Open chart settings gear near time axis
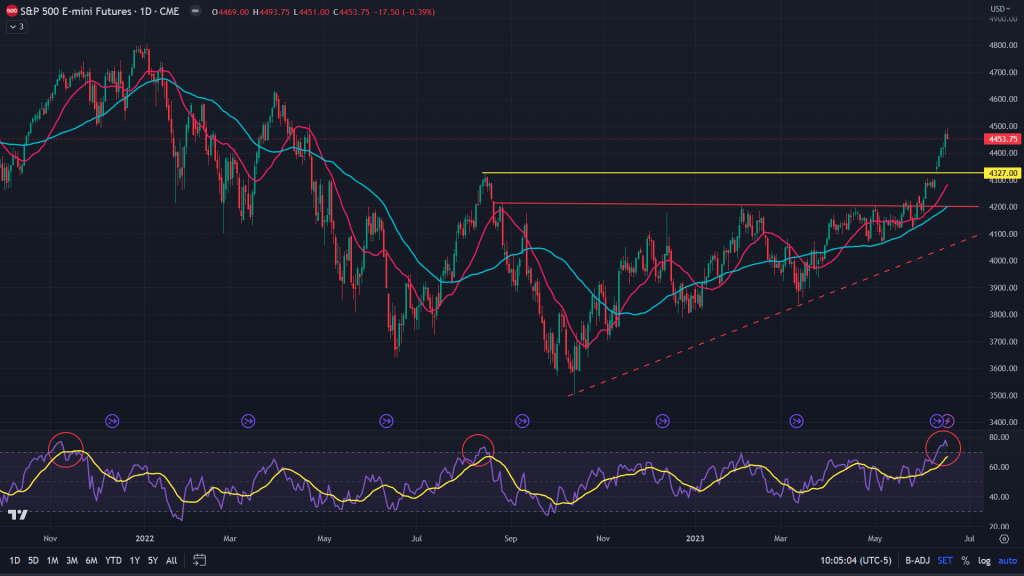1024x576 pixels. tap(1003, 538)
